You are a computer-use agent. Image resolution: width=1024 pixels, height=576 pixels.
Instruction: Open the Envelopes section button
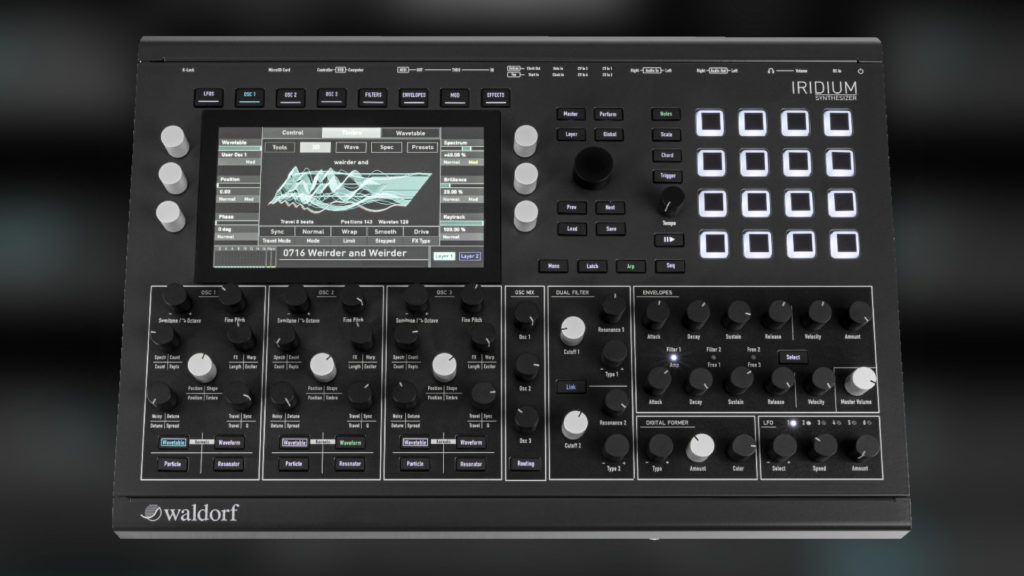pyautogui.click(x=414, y=97)
